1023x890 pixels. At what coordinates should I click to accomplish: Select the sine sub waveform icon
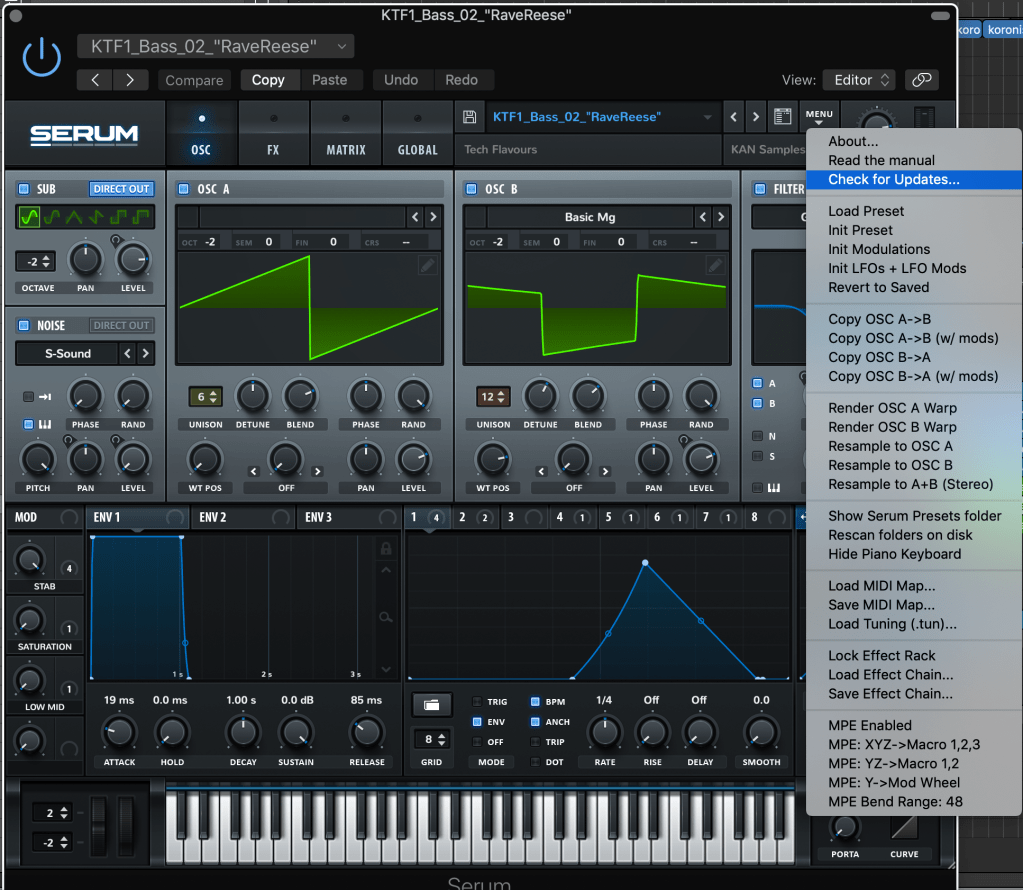pos(30,217)
